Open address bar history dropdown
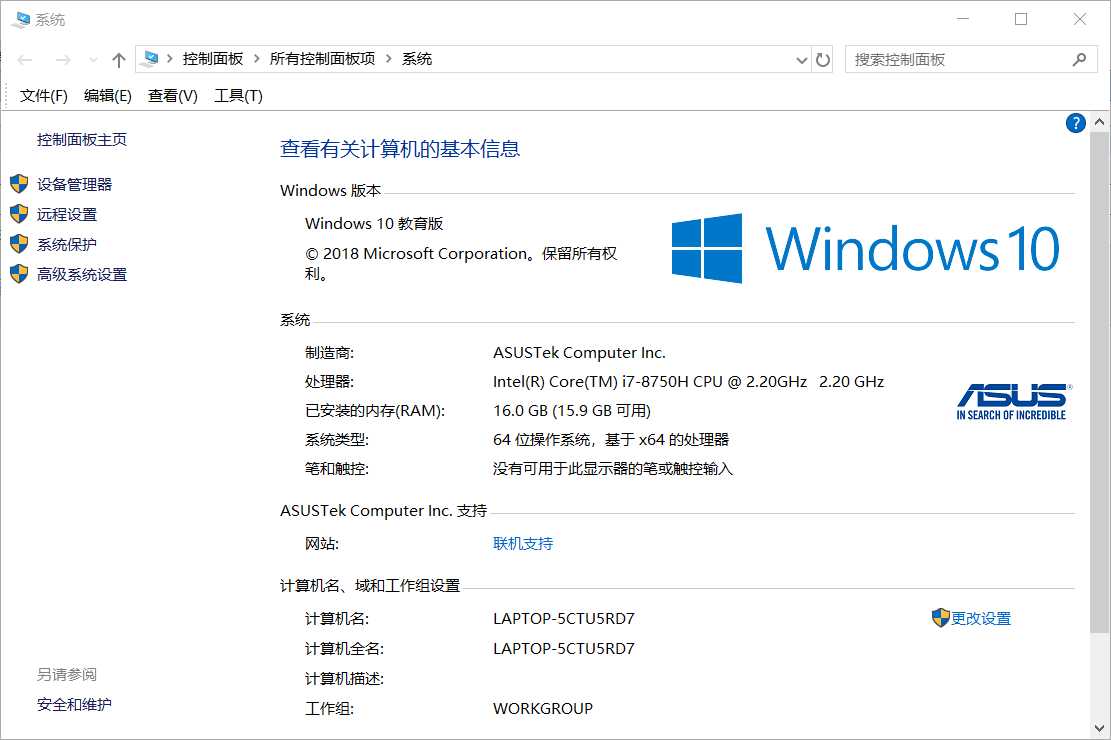This screenshot has width=1111, height=740. 801,60
